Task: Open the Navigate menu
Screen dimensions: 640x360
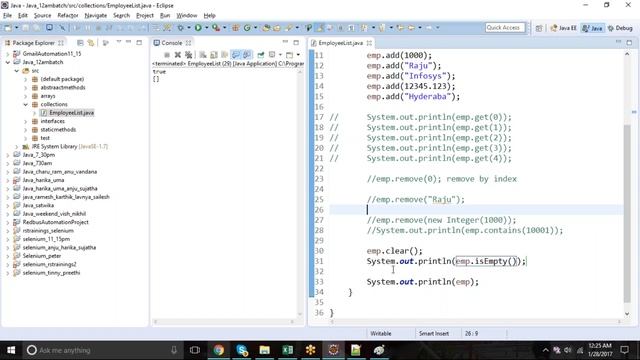Action: click(96, 16)
